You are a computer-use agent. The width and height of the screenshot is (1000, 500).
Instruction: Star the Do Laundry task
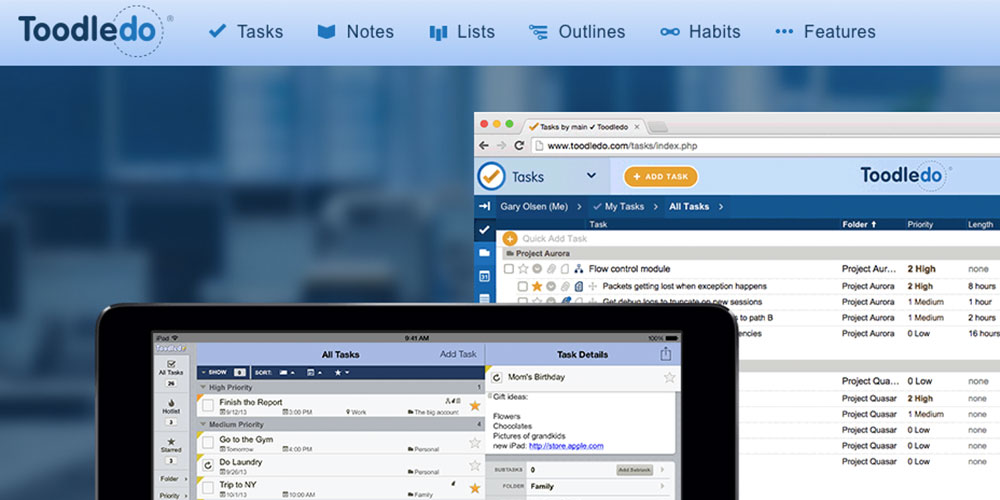point(474,466)
